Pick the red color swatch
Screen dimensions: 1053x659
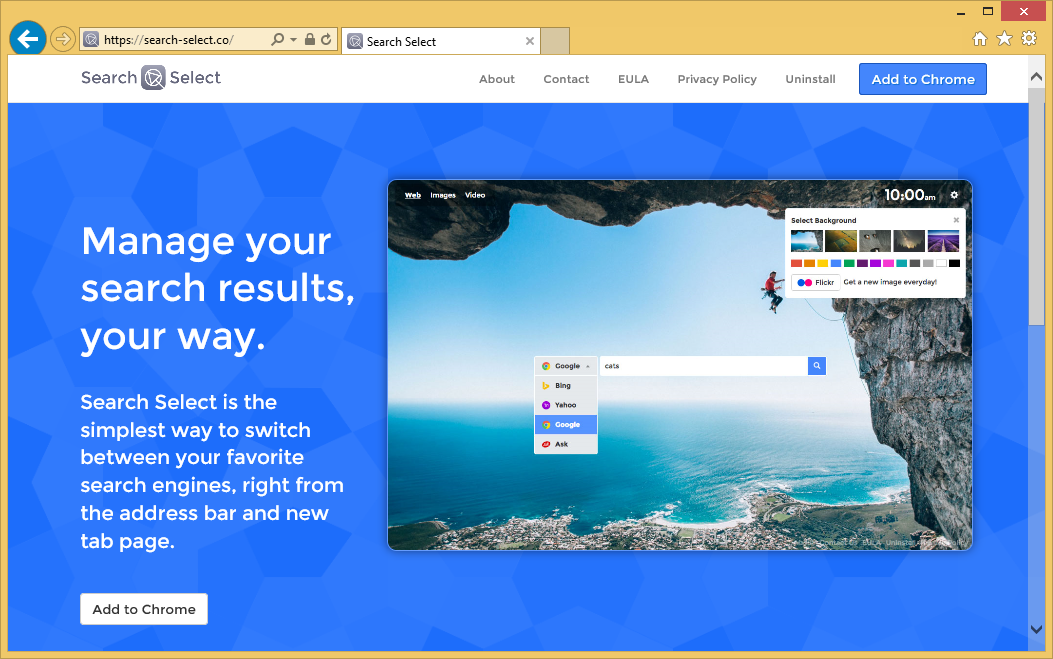796,263
